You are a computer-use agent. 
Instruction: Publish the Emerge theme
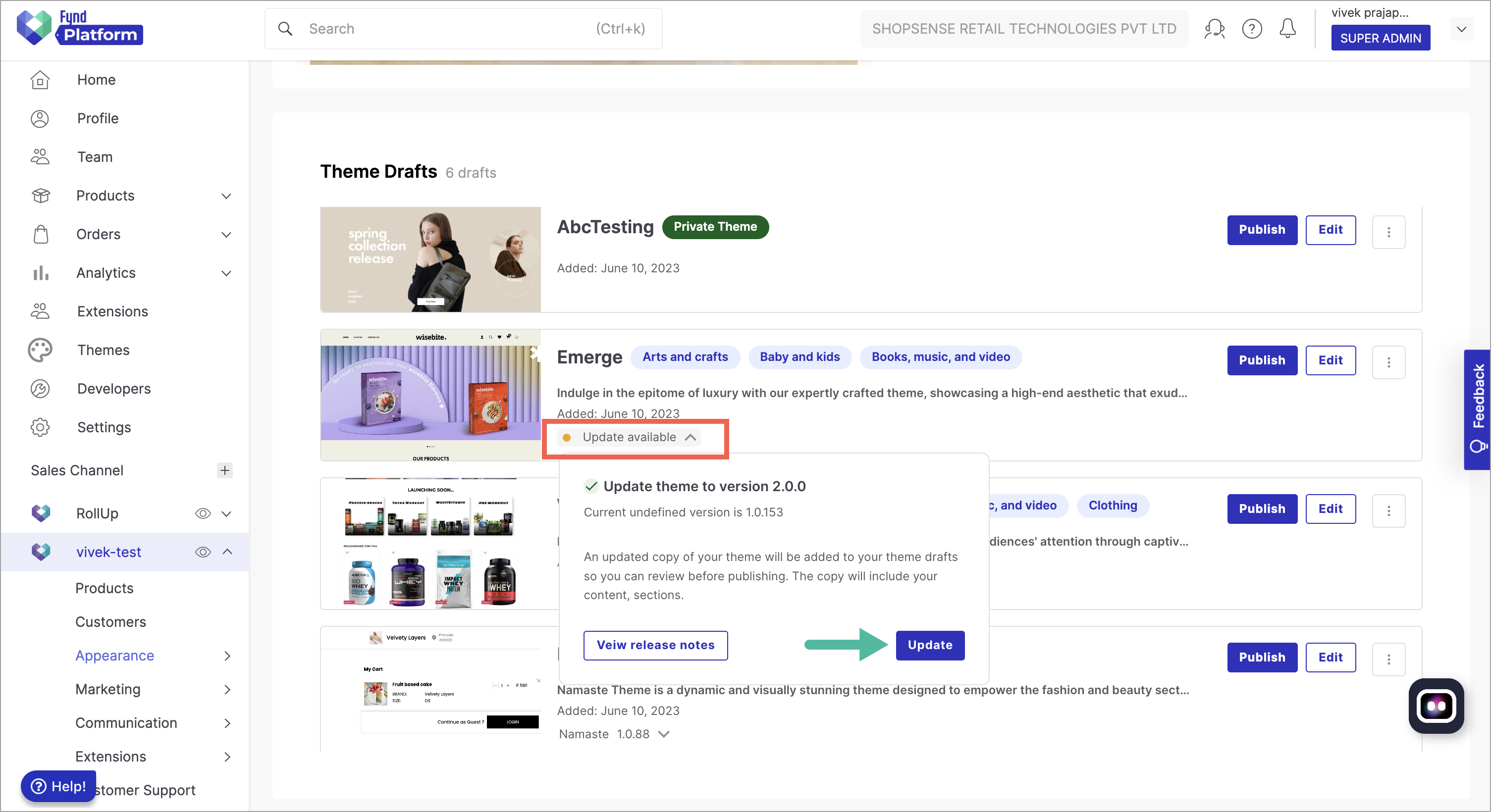[x=1262, y=360]
